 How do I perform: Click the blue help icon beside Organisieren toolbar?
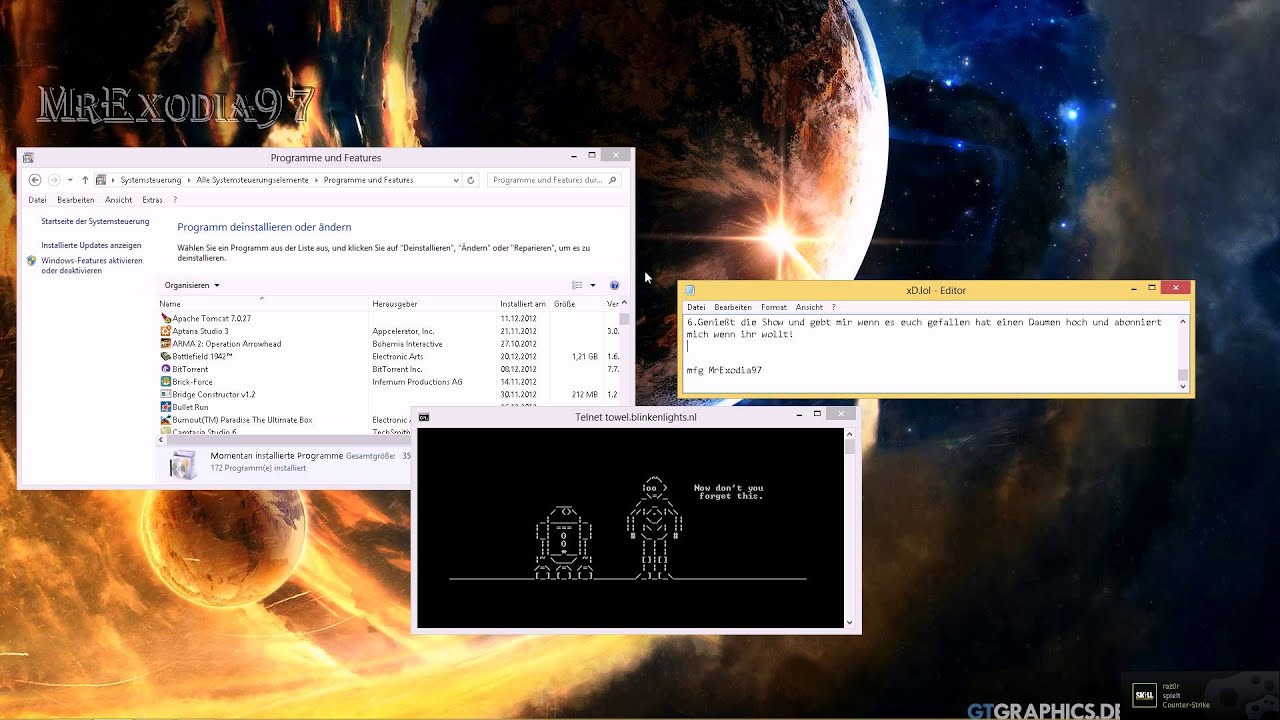coord(614,286)
